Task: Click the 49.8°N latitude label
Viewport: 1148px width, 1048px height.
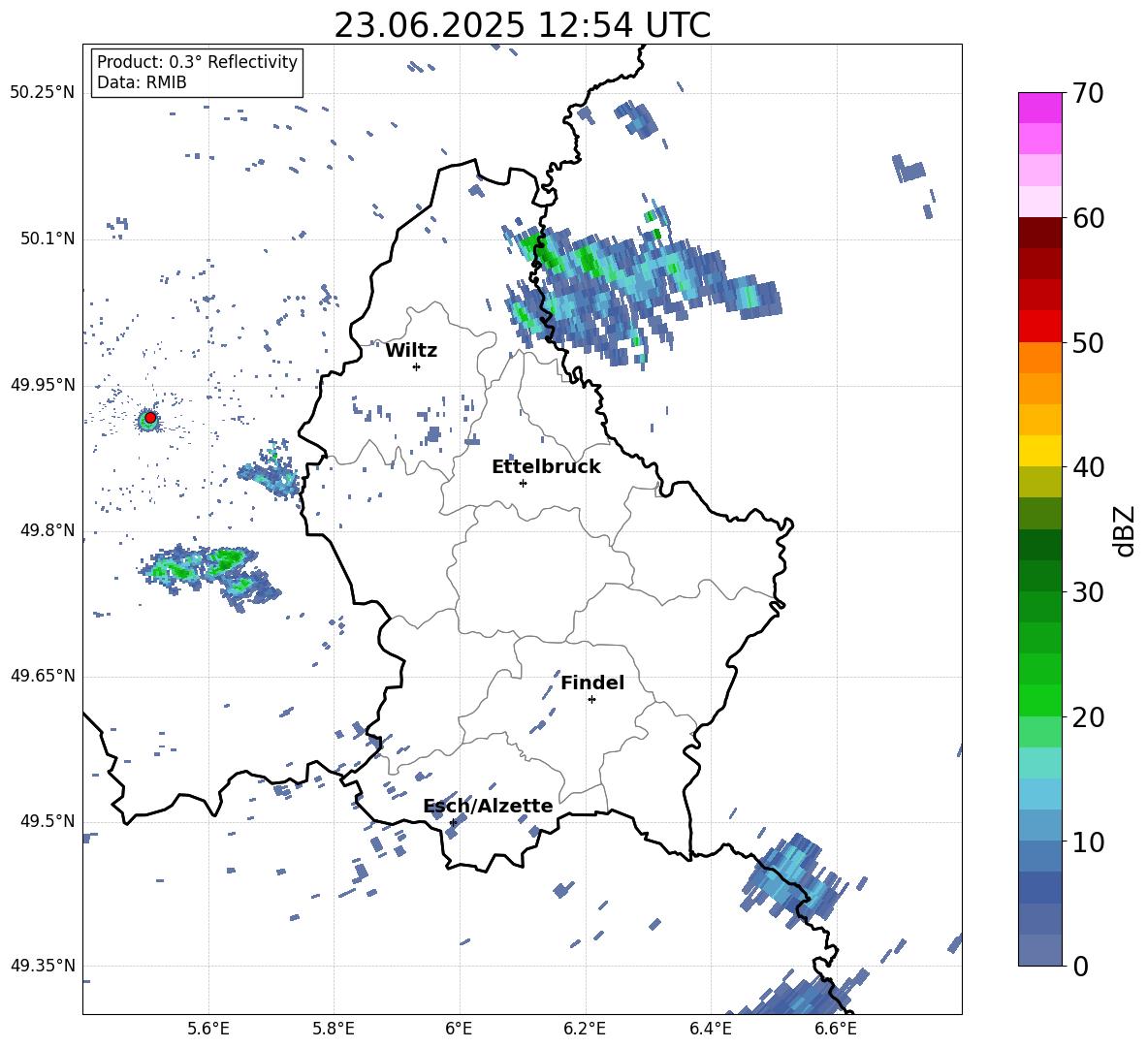Action: tap(47, 530)
